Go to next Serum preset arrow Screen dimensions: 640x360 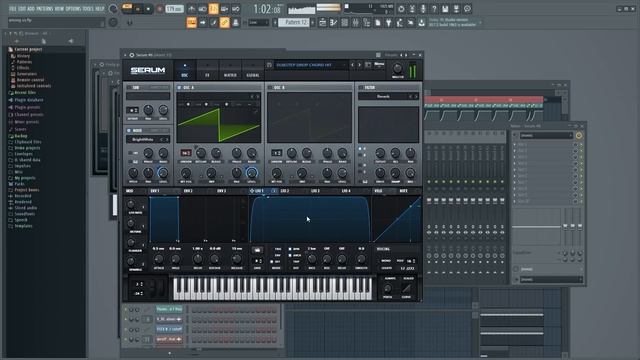360,65
